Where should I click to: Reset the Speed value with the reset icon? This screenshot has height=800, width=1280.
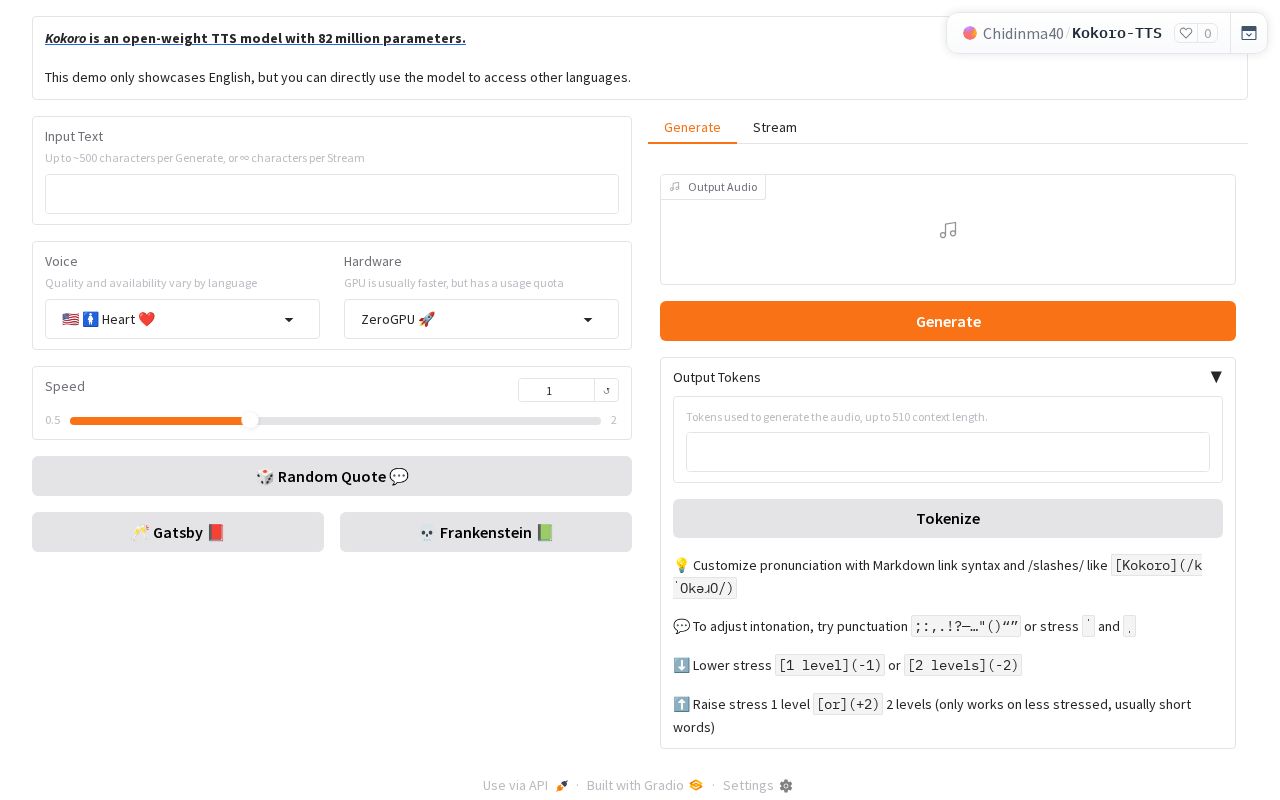pos(607,390)
